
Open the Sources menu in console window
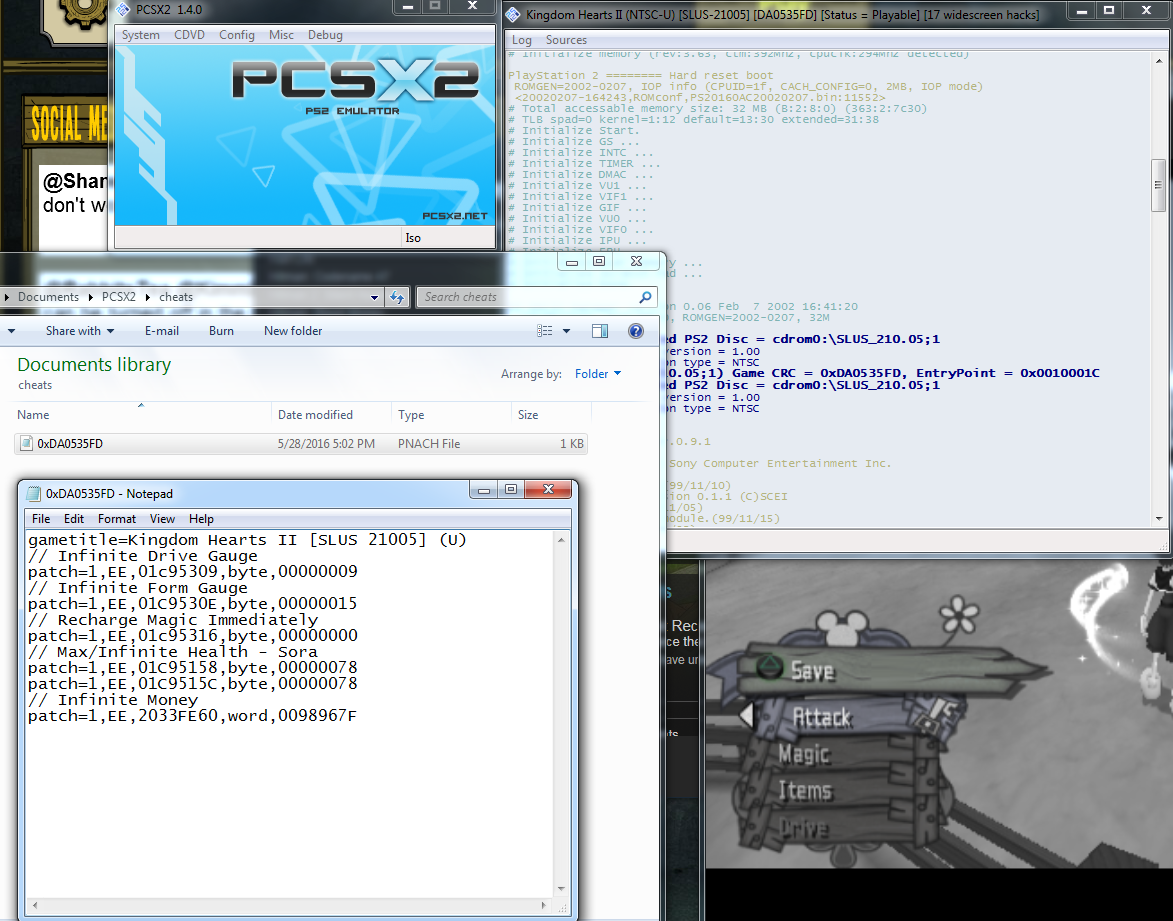(566, 40)
